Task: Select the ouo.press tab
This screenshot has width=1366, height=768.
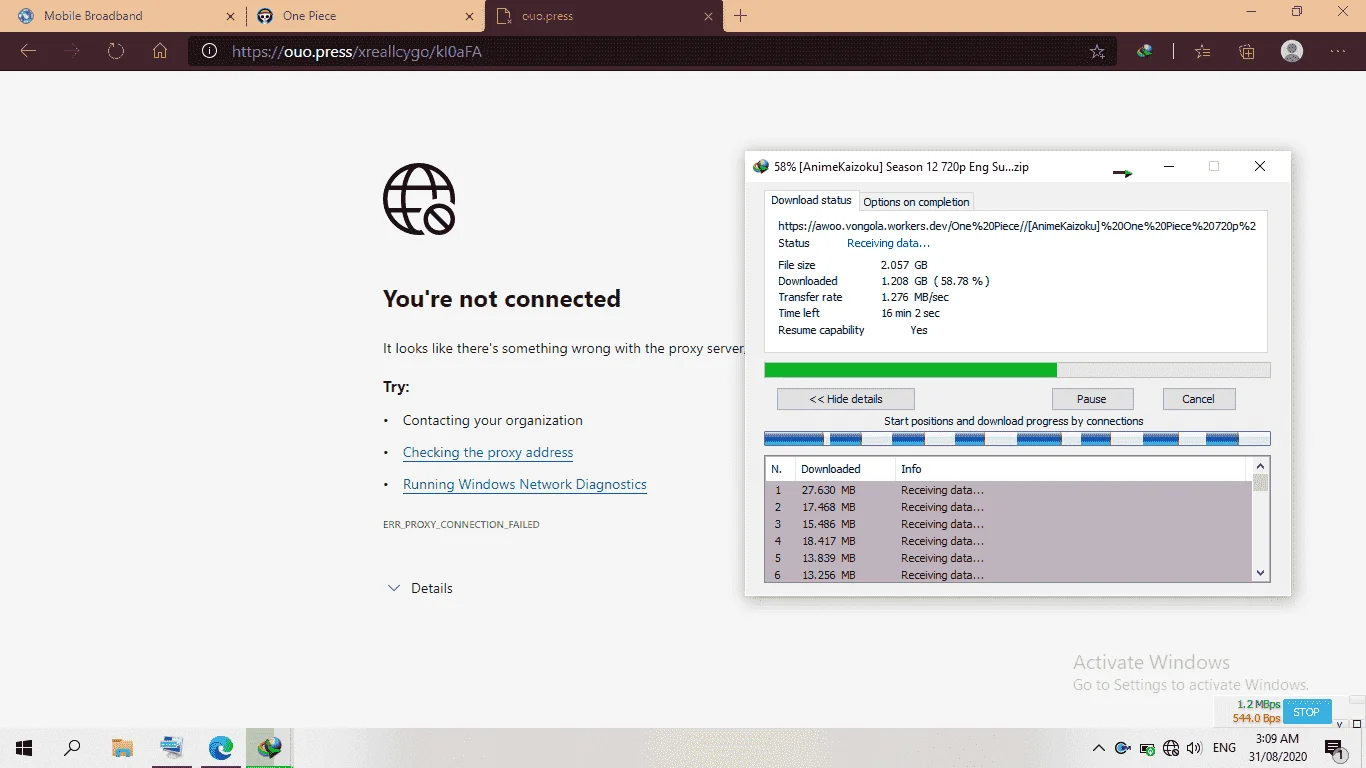Action: (603, 16)
